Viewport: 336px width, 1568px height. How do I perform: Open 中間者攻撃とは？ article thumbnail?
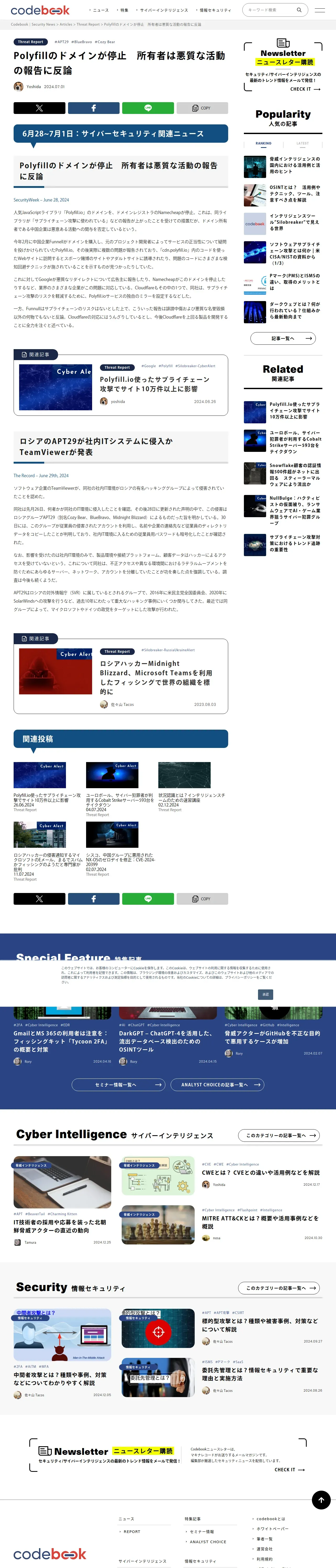point(62,1335)
